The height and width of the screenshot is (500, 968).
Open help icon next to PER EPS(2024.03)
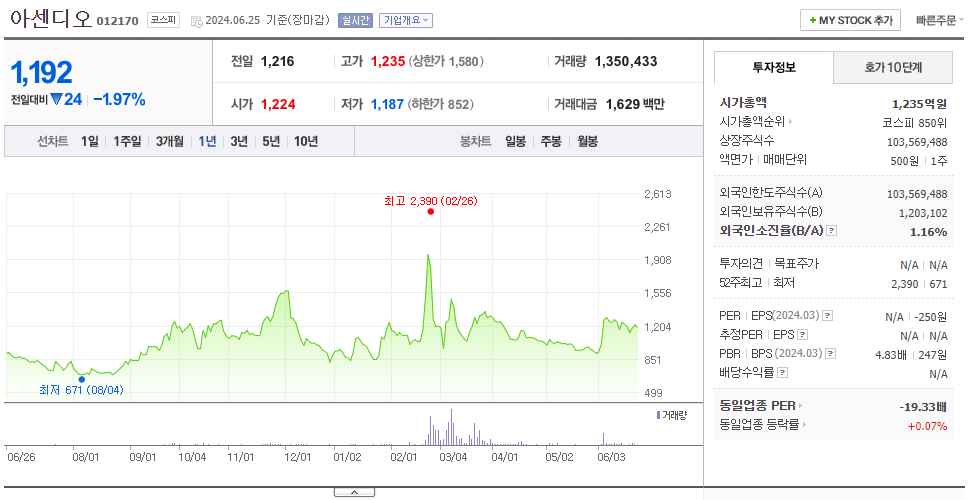click(828, 316)
